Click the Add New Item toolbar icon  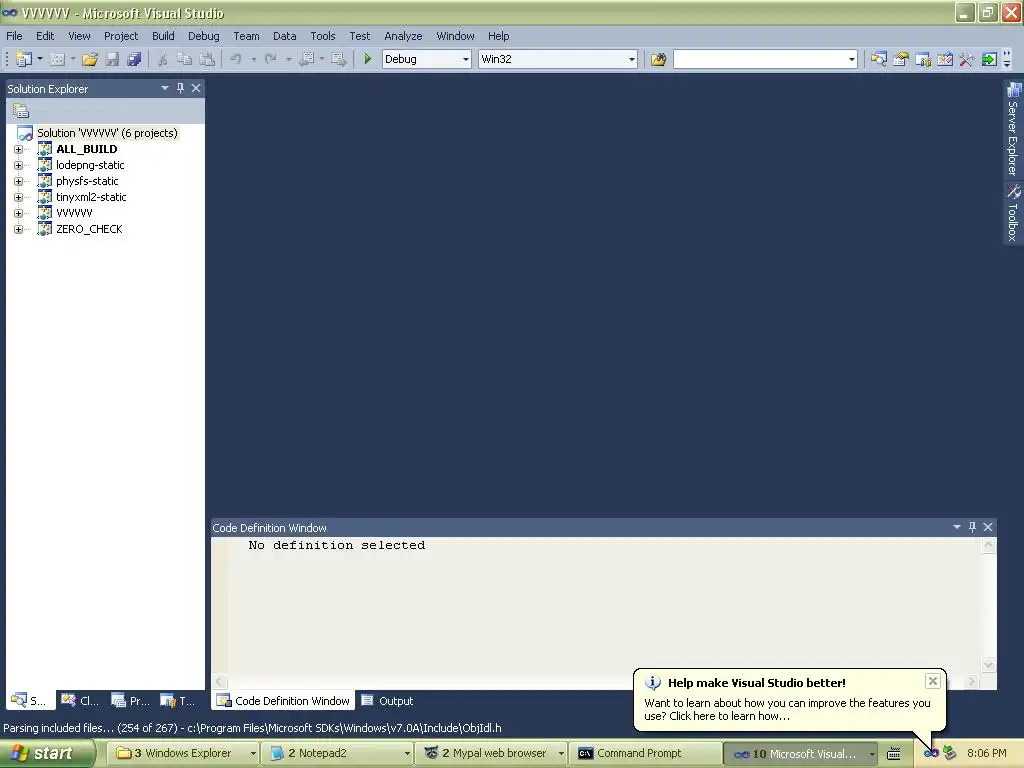57,59
